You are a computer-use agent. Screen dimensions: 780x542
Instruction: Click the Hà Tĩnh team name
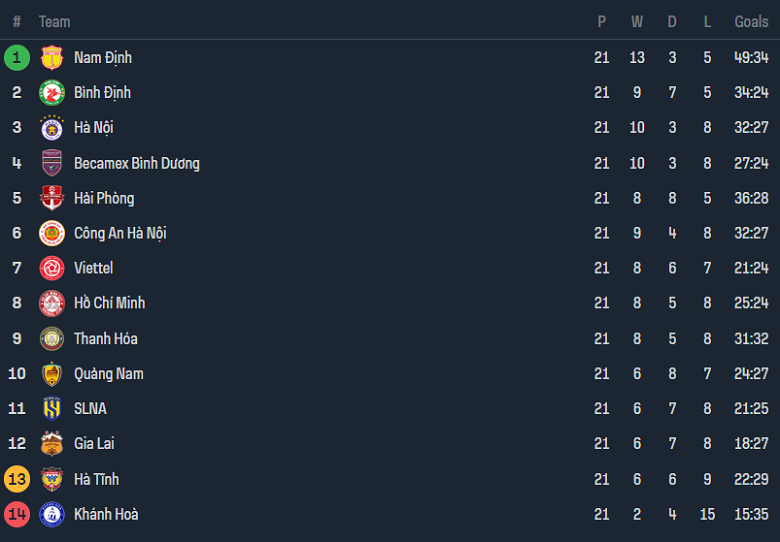[x=96, y=479]
